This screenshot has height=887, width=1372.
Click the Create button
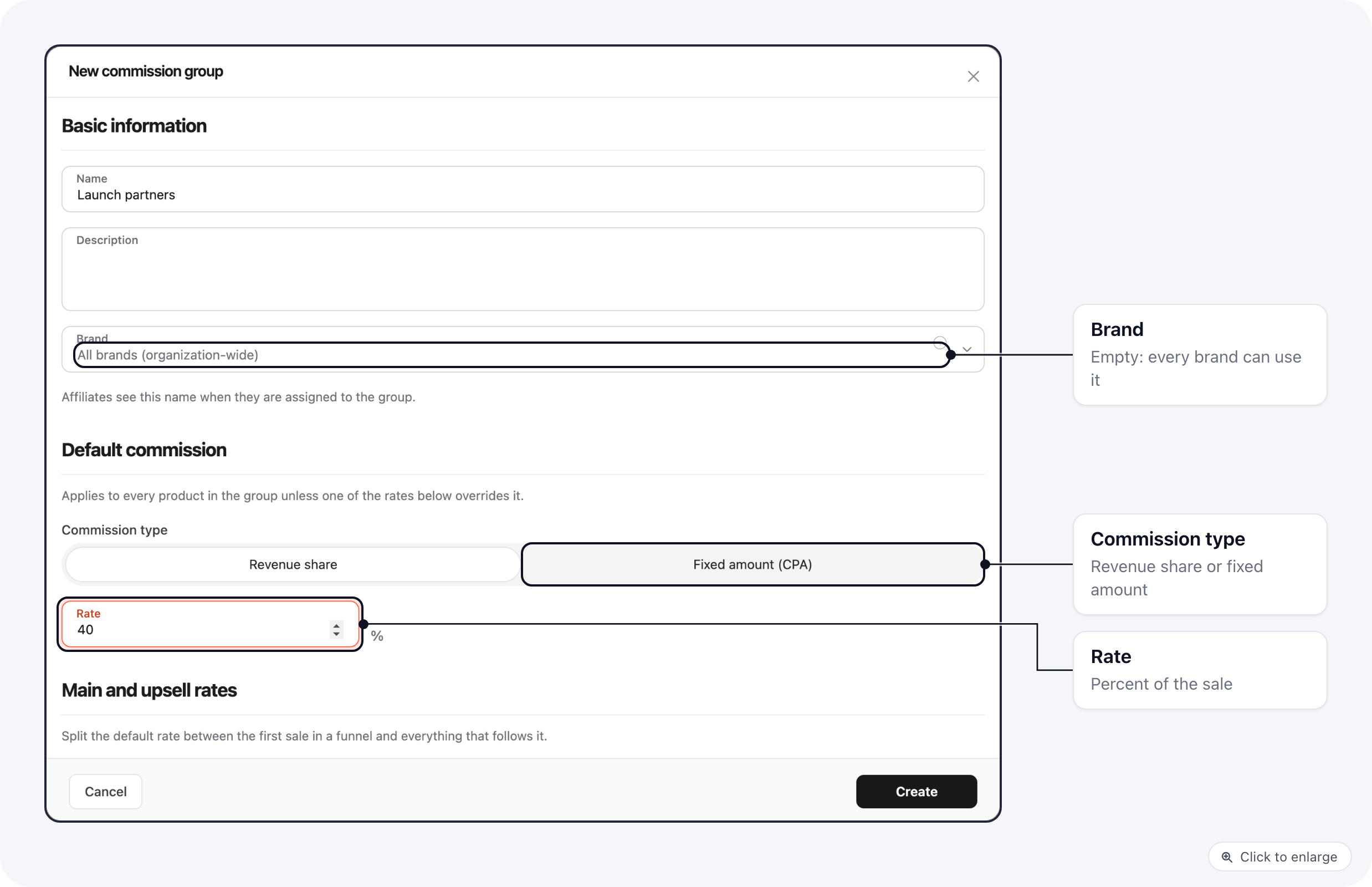pos(916,792)
